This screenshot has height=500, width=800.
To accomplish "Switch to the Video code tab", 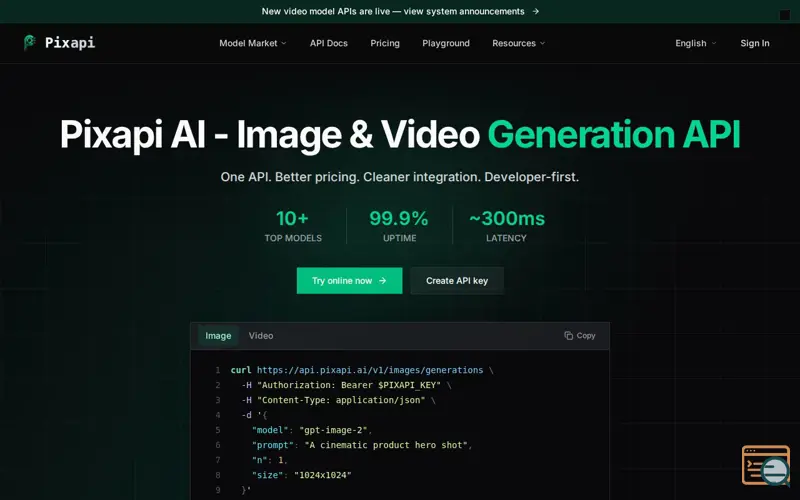I will 261,336.
